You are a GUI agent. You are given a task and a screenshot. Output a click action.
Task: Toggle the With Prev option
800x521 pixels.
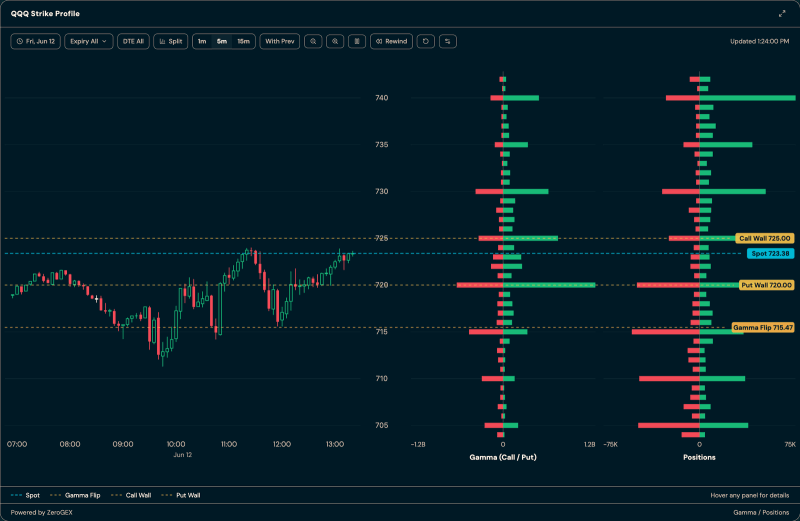(x=280, y=41)
